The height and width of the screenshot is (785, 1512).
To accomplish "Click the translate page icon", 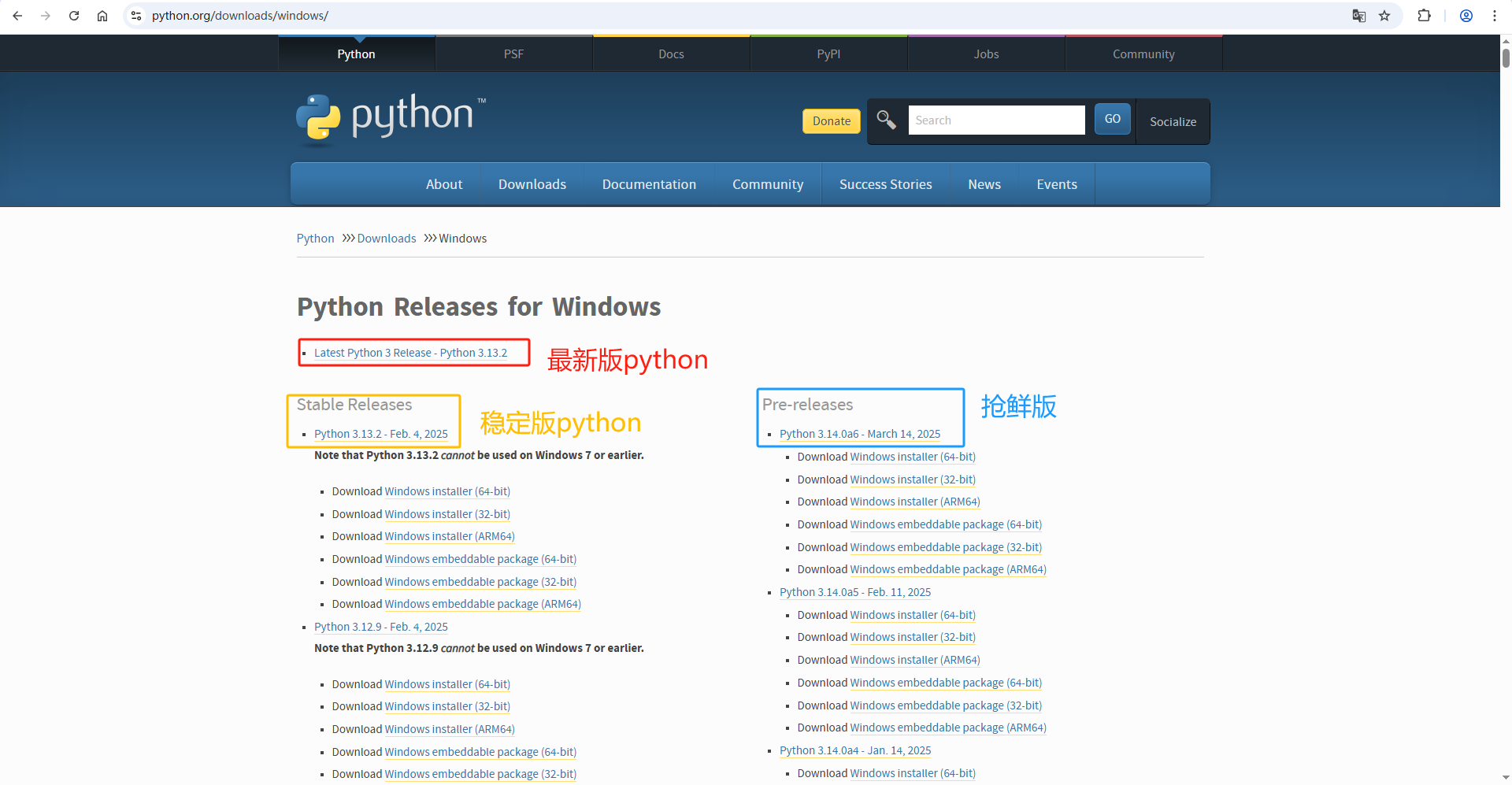I will tap(1358, 16).
